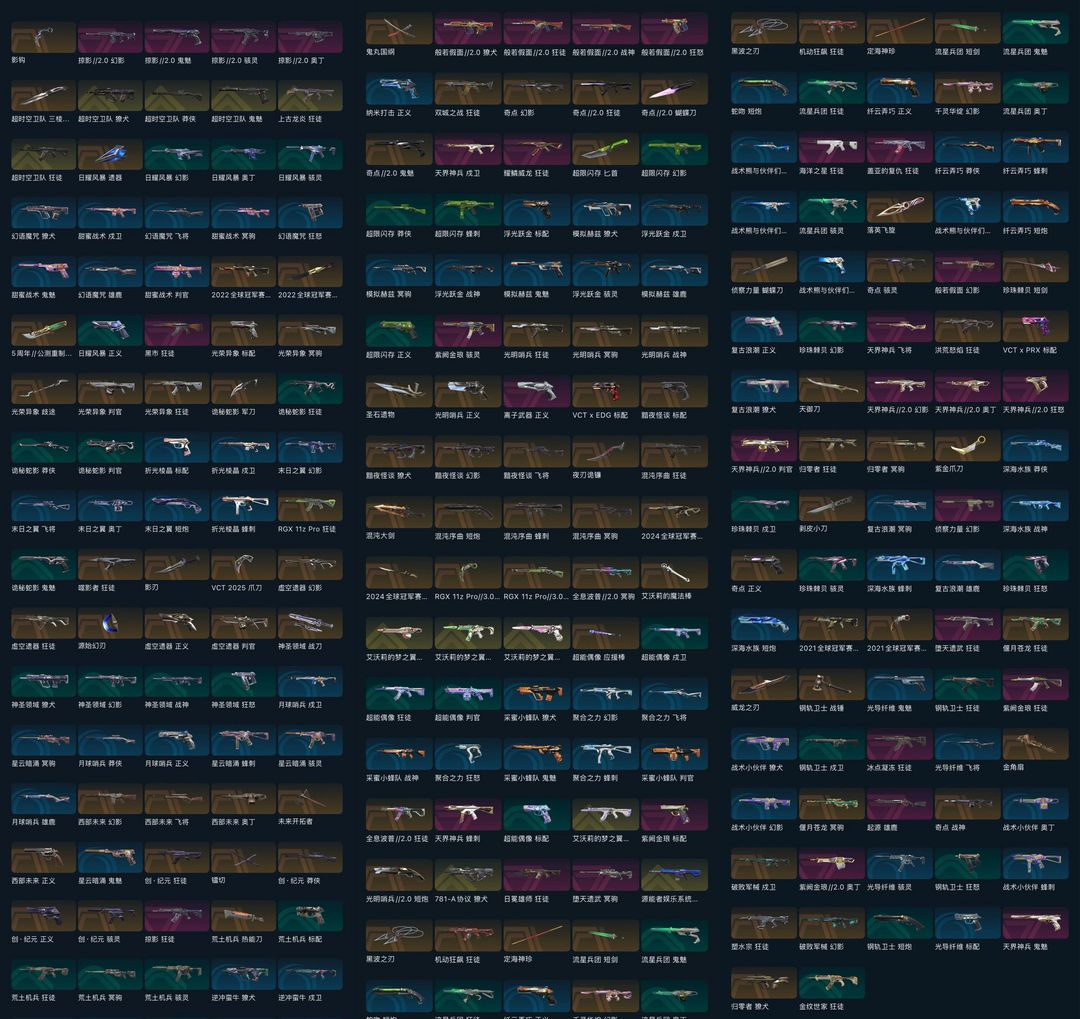1080x1019 pixels.
Task: Click the label text "冰点凝冻 狂徒"
Action: click(889, 768)
